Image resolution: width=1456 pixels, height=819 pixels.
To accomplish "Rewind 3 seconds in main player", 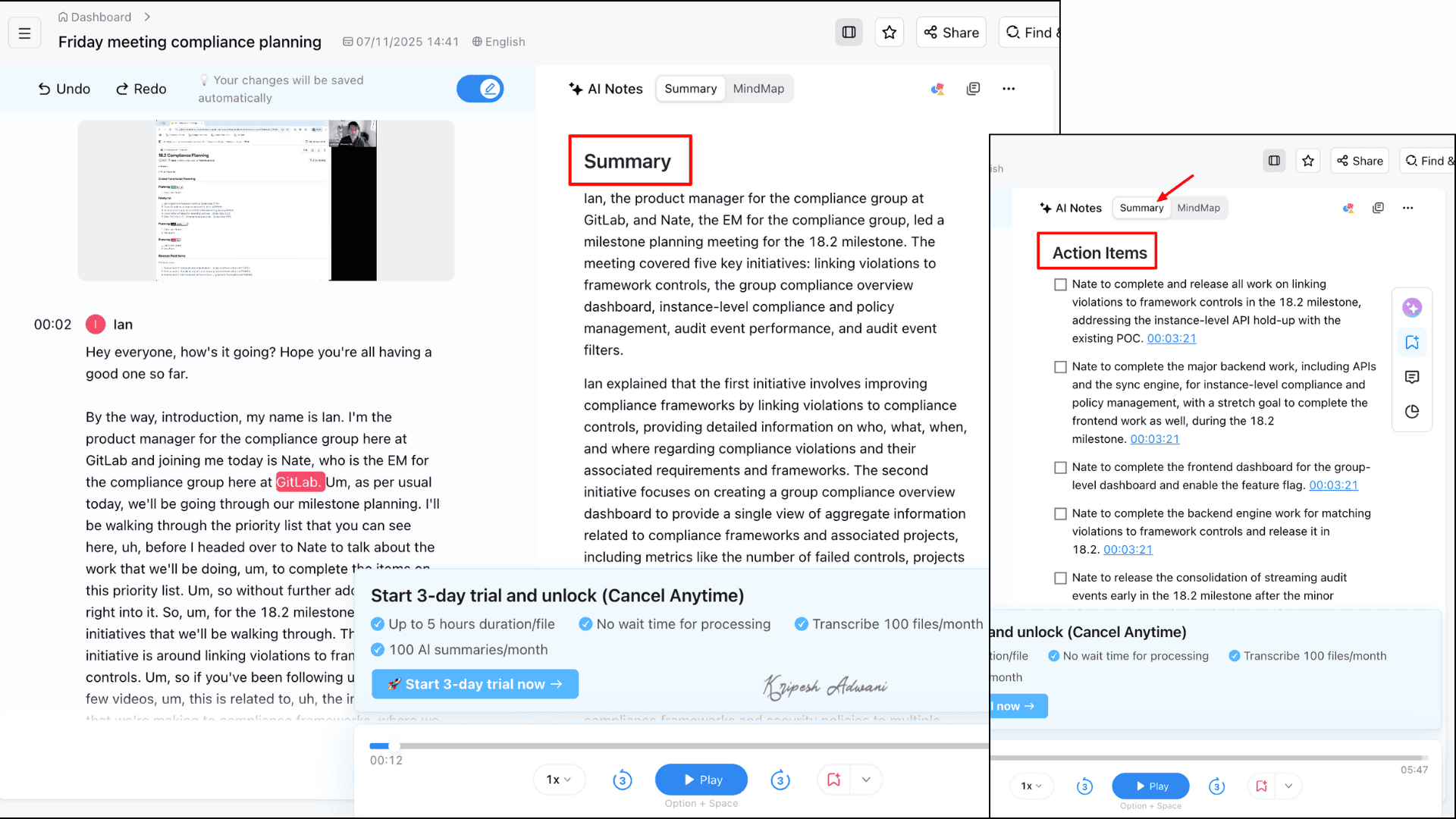I will [x=623, y=780].
